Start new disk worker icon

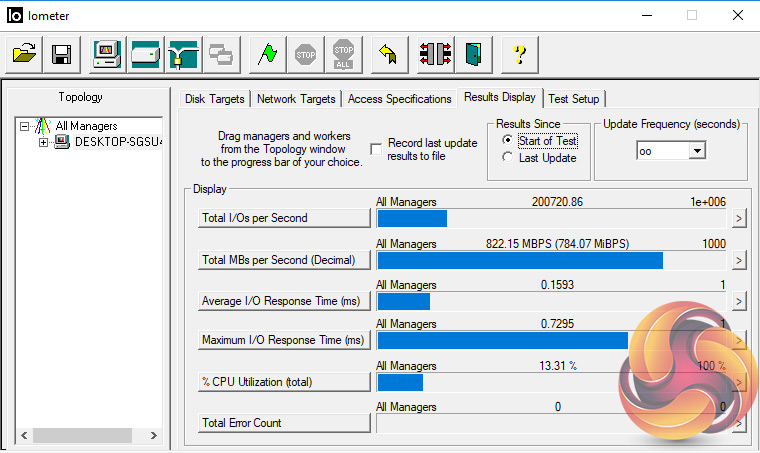click(145, 54)
